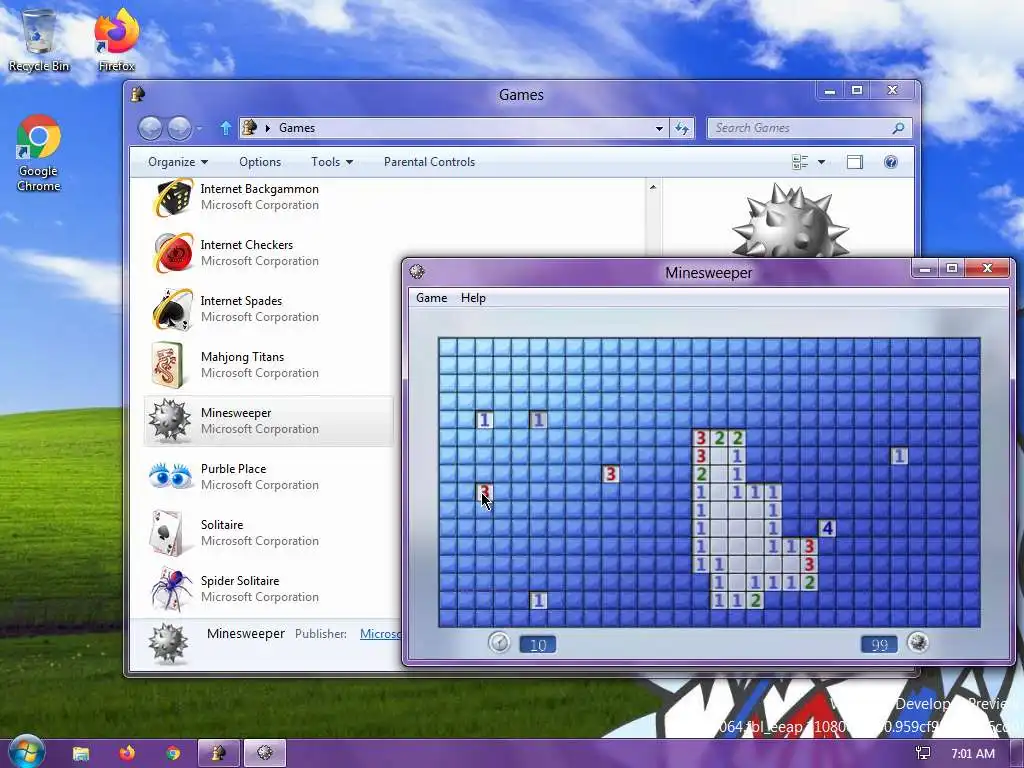This screenshot has width=1024, height=768.
Task: Open the Recycle Bin desktop icon
Action: pos(39,39)
